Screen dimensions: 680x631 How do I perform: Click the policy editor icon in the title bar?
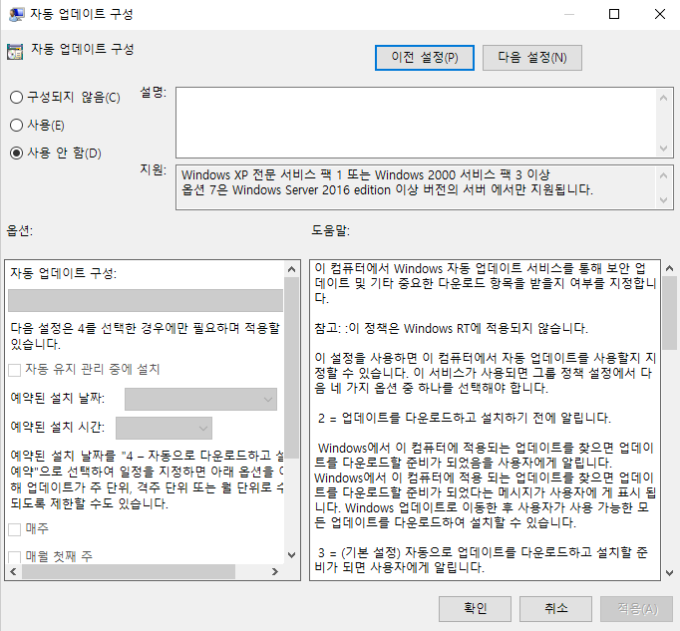[x=16, y=14]
